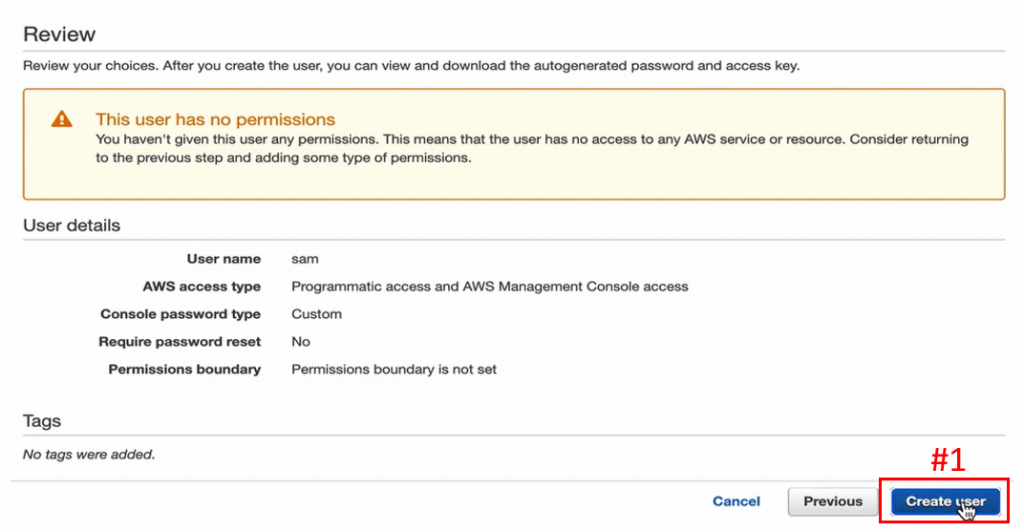Select the User details section heading

[x=71, y=226]
